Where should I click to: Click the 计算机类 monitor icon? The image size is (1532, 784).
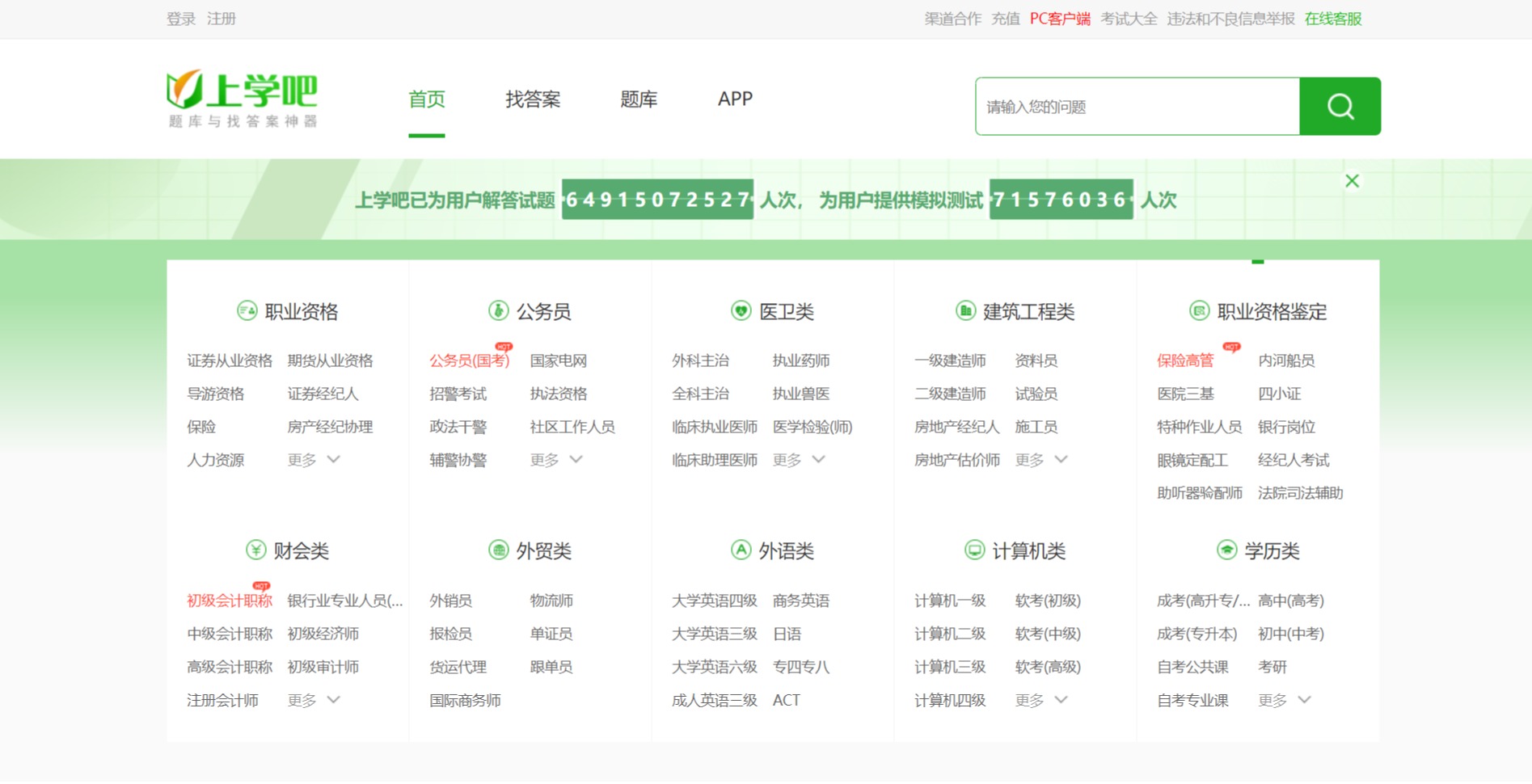click(x=974, y=550)
